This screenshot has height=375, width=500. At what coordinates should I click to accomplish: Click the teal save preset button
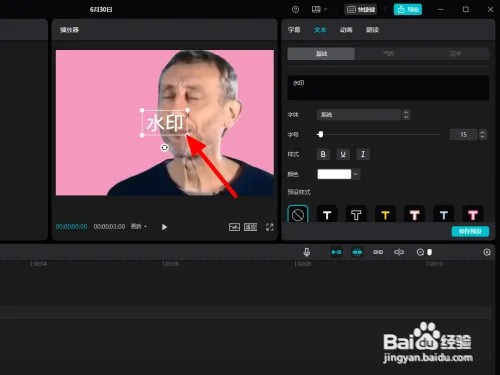[x=470, y=231]
